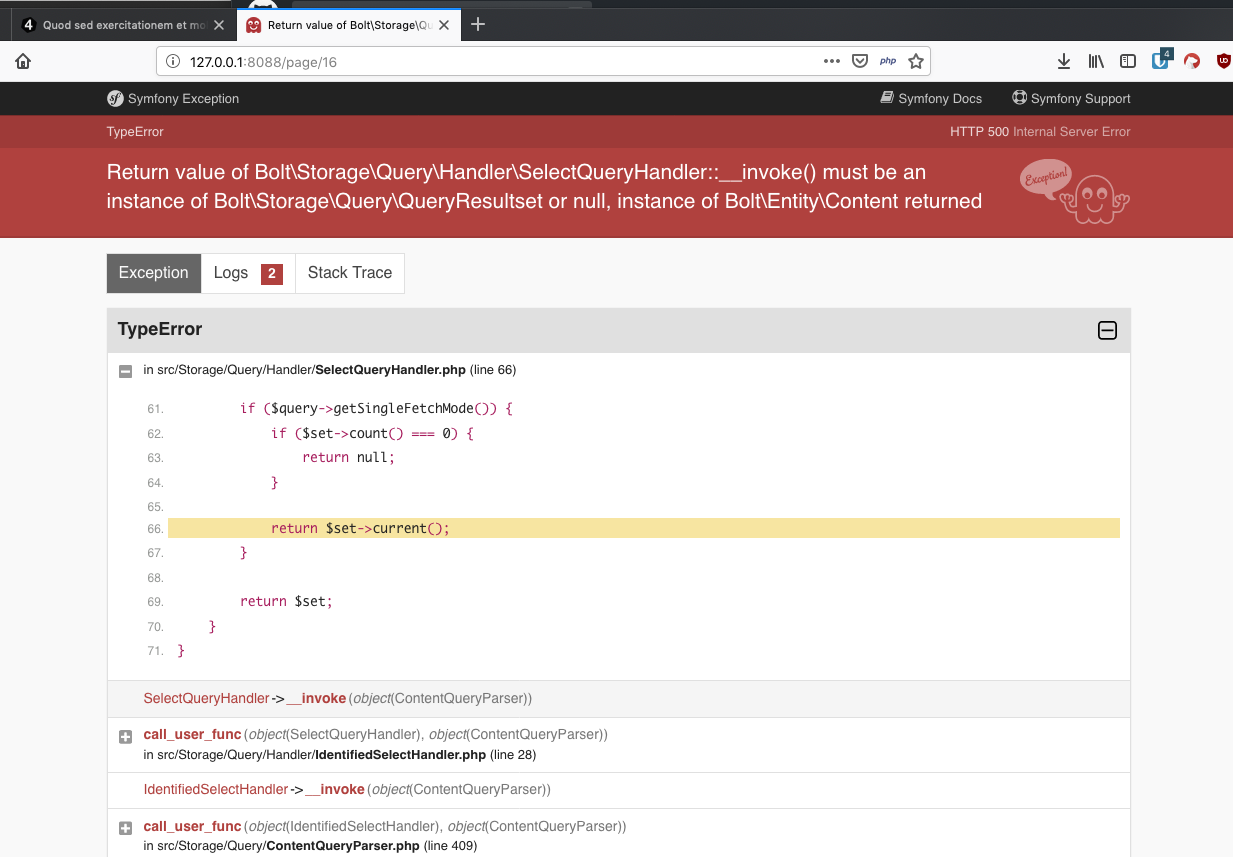Click the php extension icon in address bar
The width and height of the screenshot is (1233, 857).
887,61
